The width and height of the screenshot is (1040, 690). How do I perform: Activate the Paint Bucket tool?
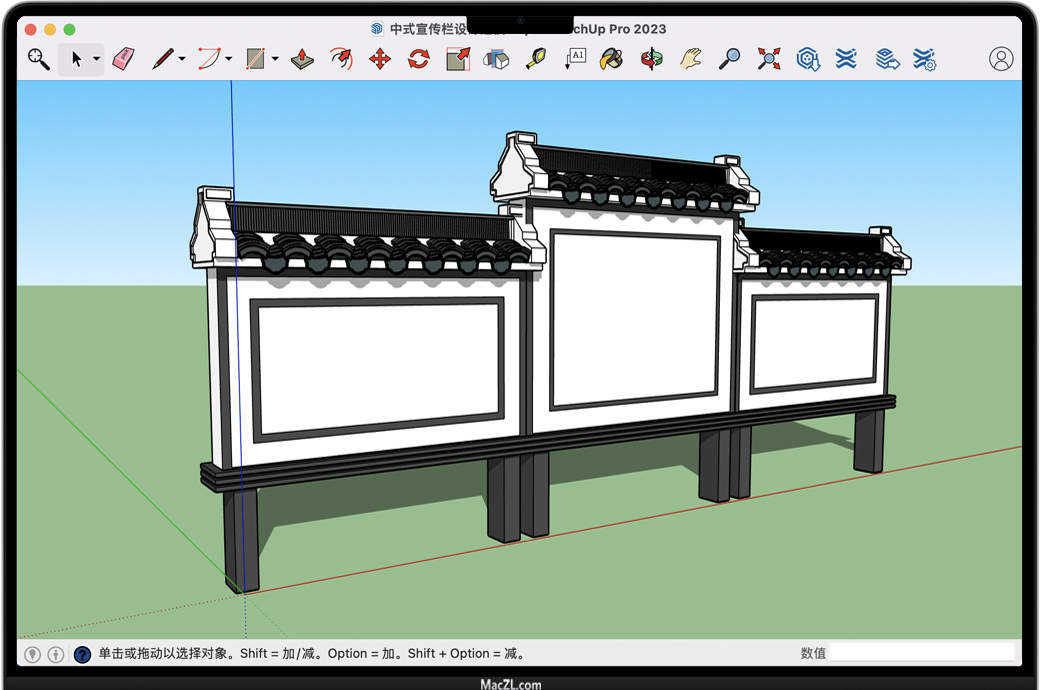[610, 59]
